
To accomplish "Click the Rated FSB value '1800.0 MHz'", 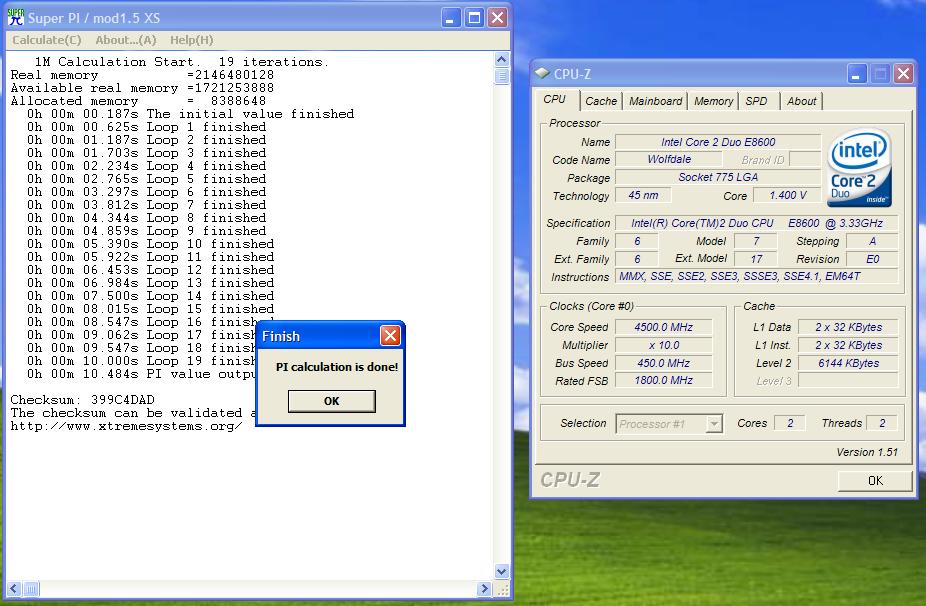I will pos(664,380).
